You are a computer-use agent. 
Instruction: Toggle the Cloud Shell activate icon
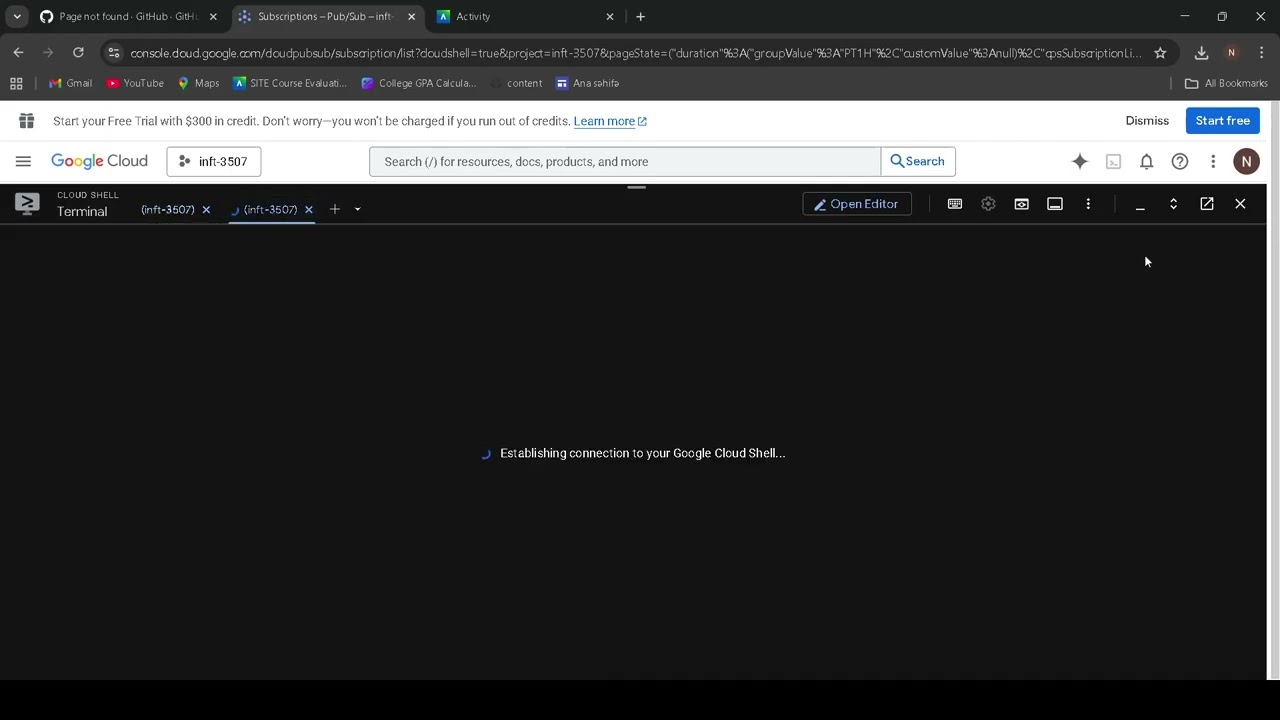point(1113,161)
